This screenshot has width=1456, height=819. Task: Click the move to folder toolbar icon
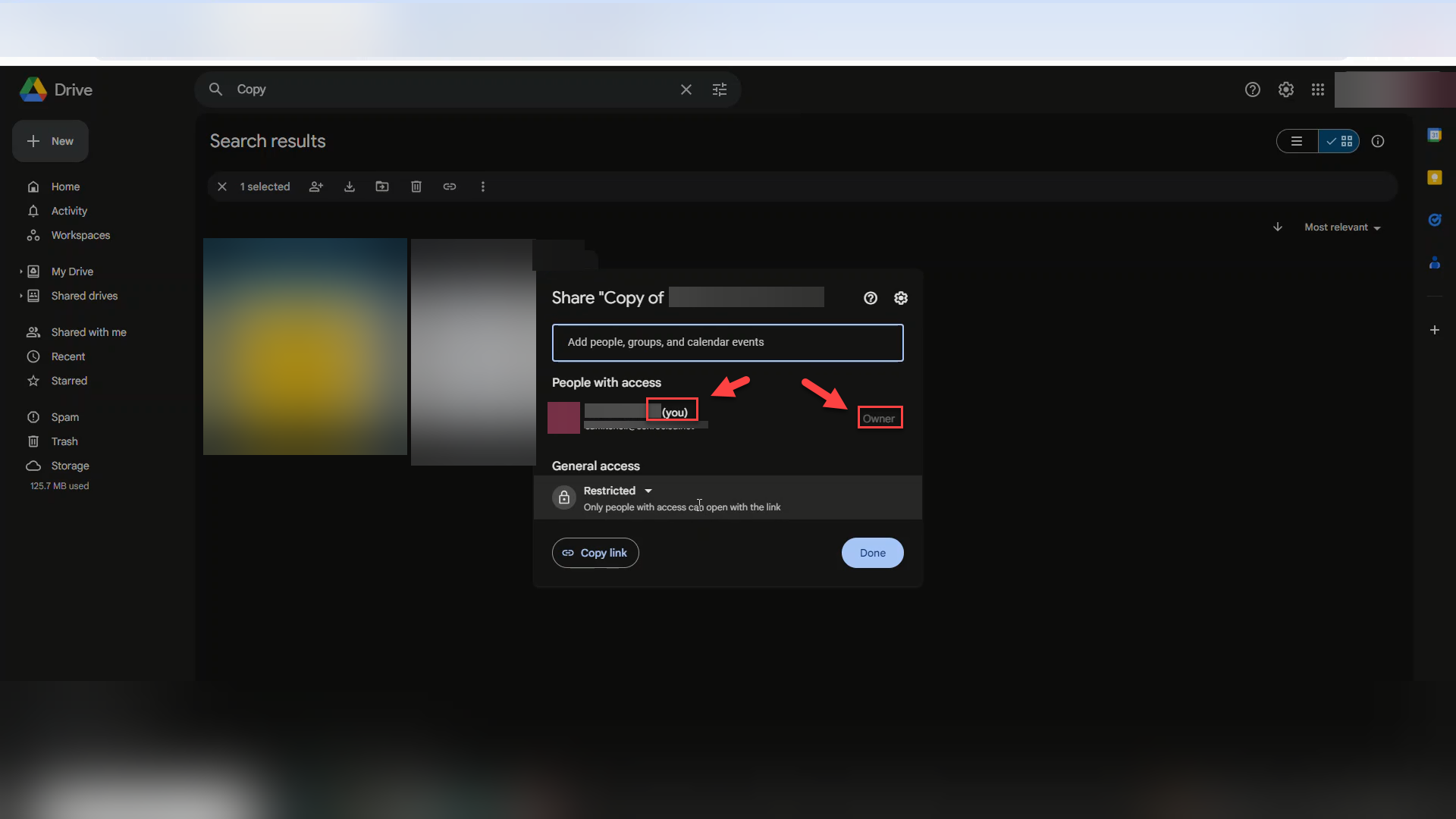click(x=382, y=187)
